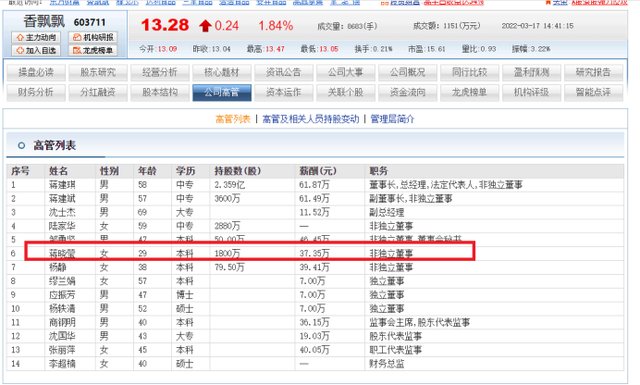The width and height of the screenshot is (640, 385).
Task: Open the 资讯公告 tab
Action: pyautogui.click(x=284, y=73)
